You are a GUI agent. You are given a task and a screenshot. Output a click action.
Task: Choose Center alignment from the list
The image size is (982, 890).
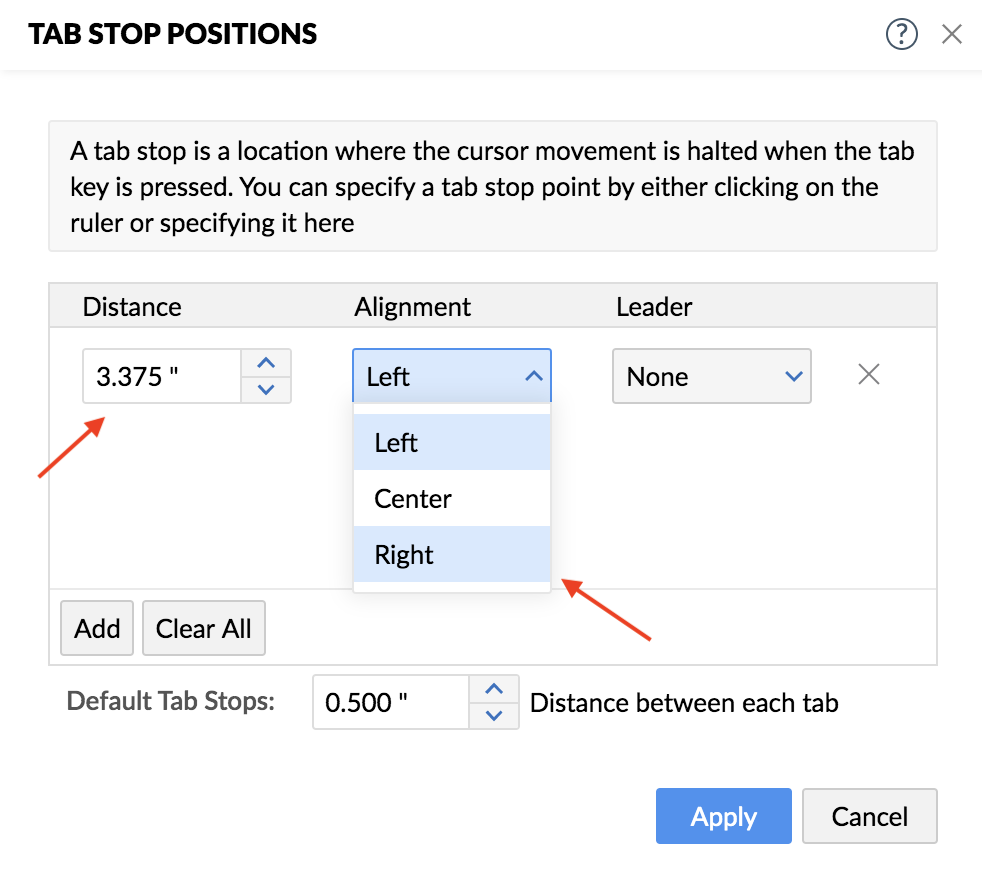pos(451,498)
